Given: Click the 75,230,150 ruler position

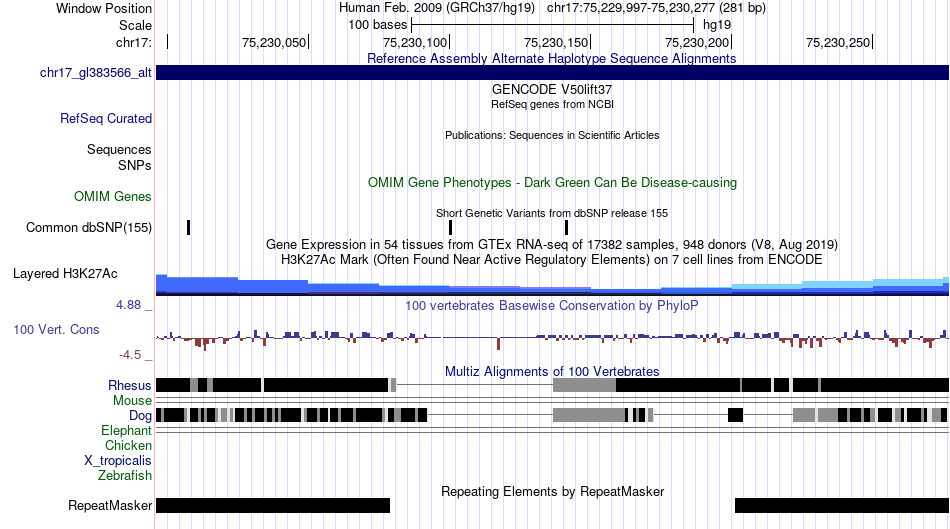Looking at the screenshot, I should 556,42.
